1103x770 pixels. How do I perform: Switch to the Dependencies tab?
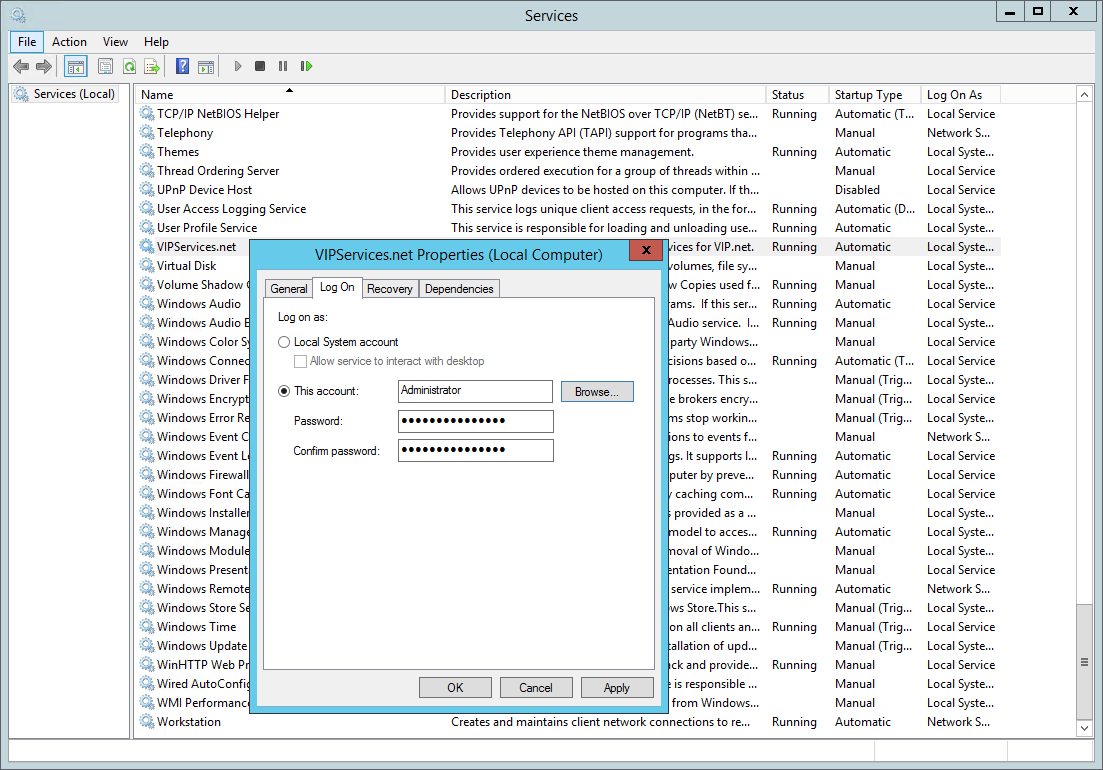(x=459, y=288)
